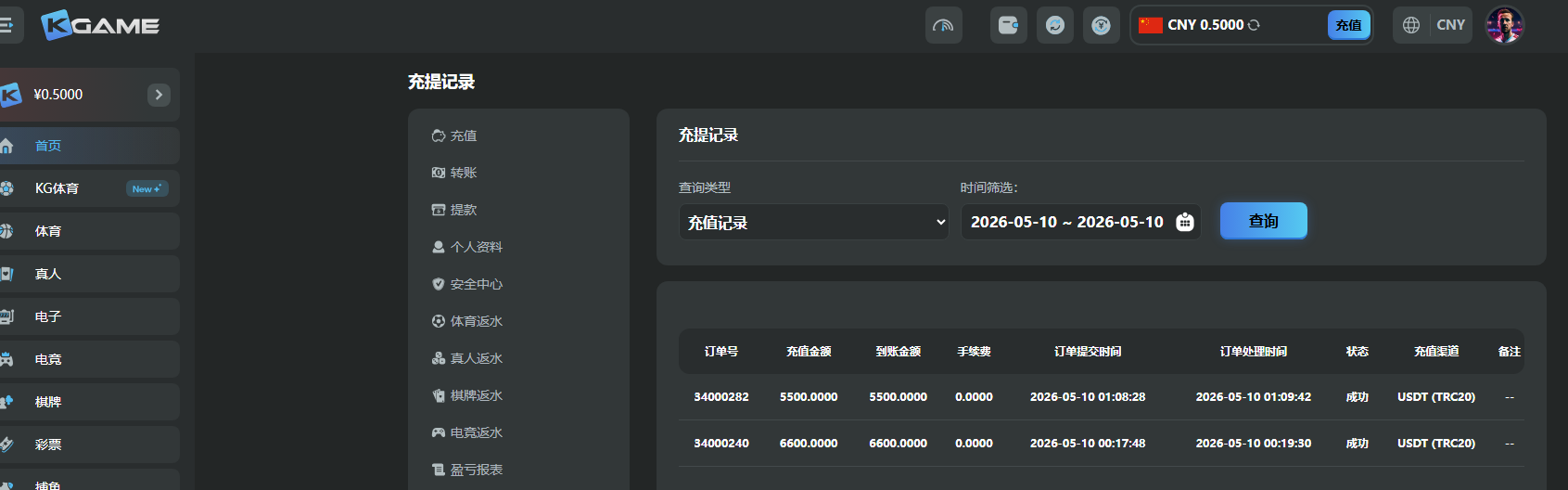This screenshot has width=1568, height=490.
Task: Open the hamburger menu at top left
Action: coord(7,25)
